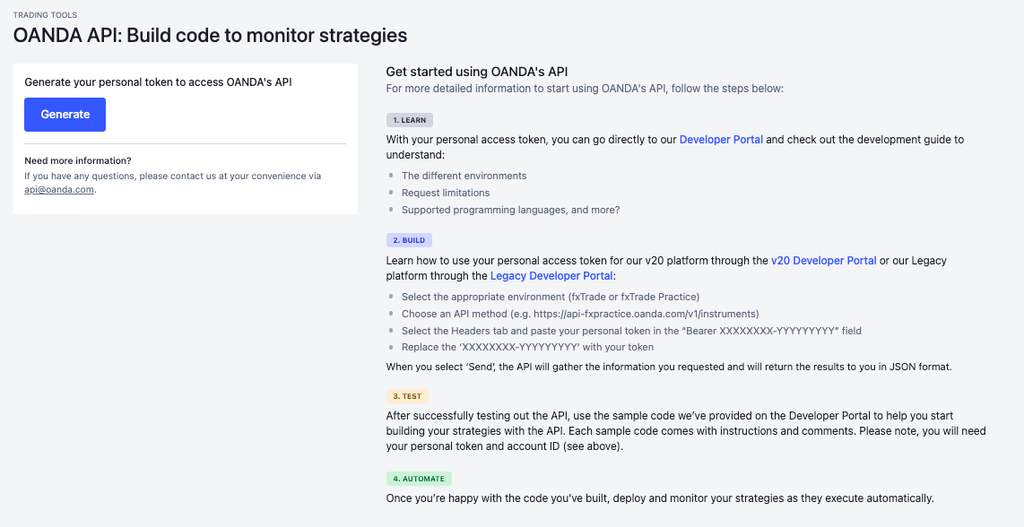1024x527 pixels.
Task: Click the "OANDA API: Build code" page title
Action: coord(210,36)
